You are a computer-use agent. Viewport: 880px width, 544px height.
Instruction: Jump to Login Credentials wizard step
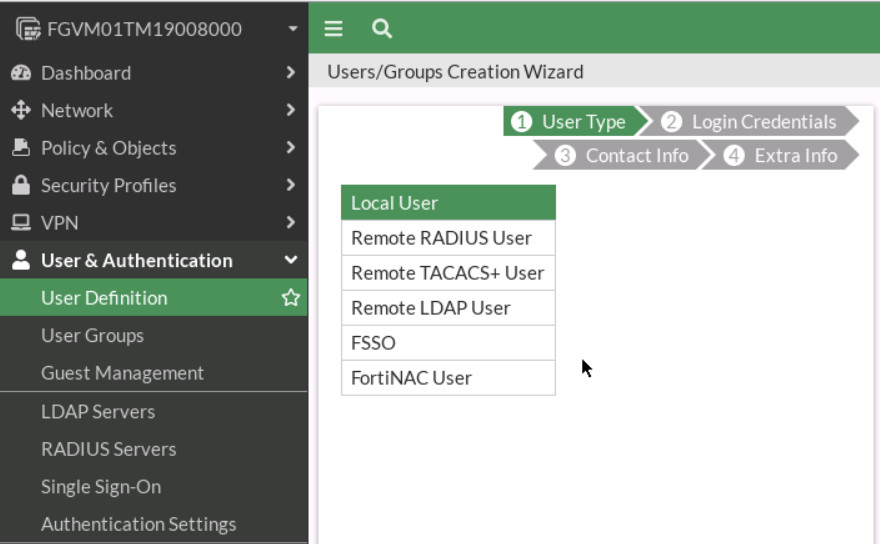(752, 122)
